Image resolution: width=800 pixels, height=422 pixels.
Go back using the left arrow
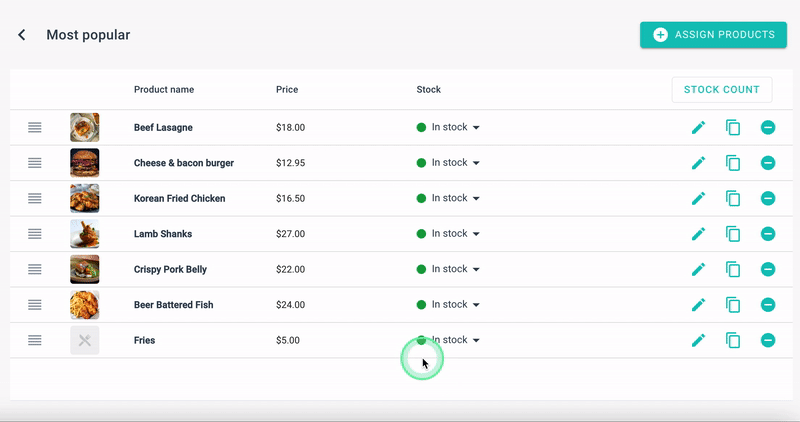point(21,35)
